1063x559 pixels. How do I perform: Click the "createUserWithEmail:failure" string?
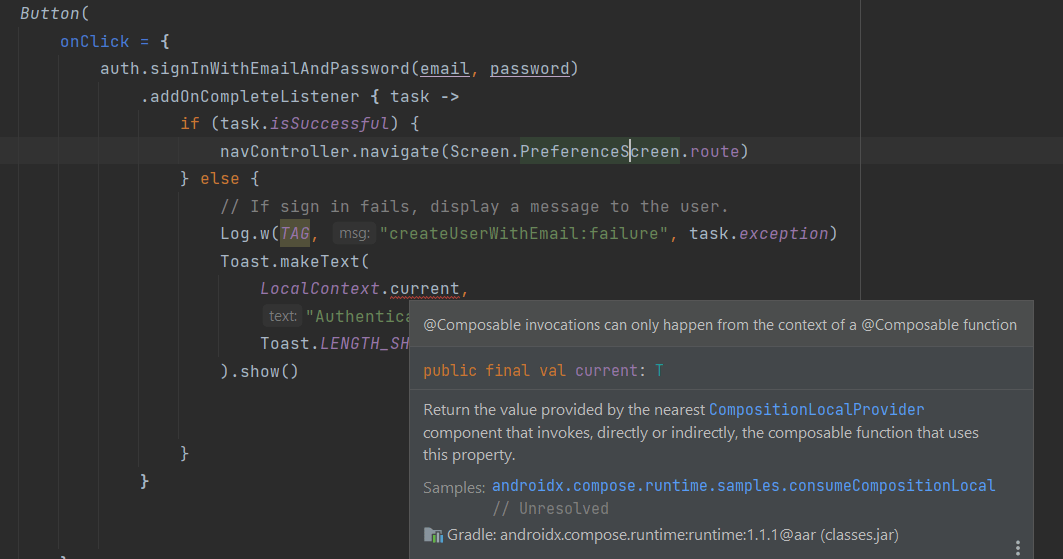coord(523,234)
